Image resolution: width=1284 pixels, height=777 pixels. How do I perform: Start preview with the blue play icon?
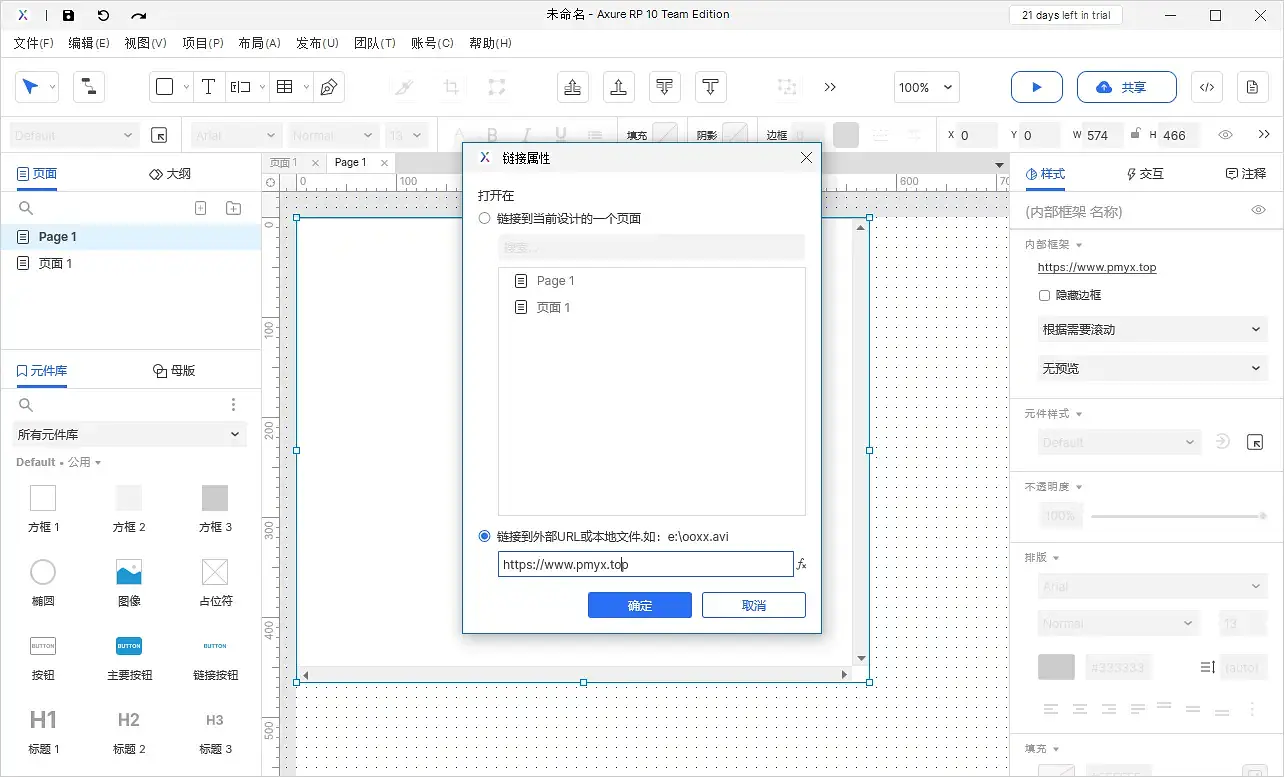click(x=1036, y=87)
